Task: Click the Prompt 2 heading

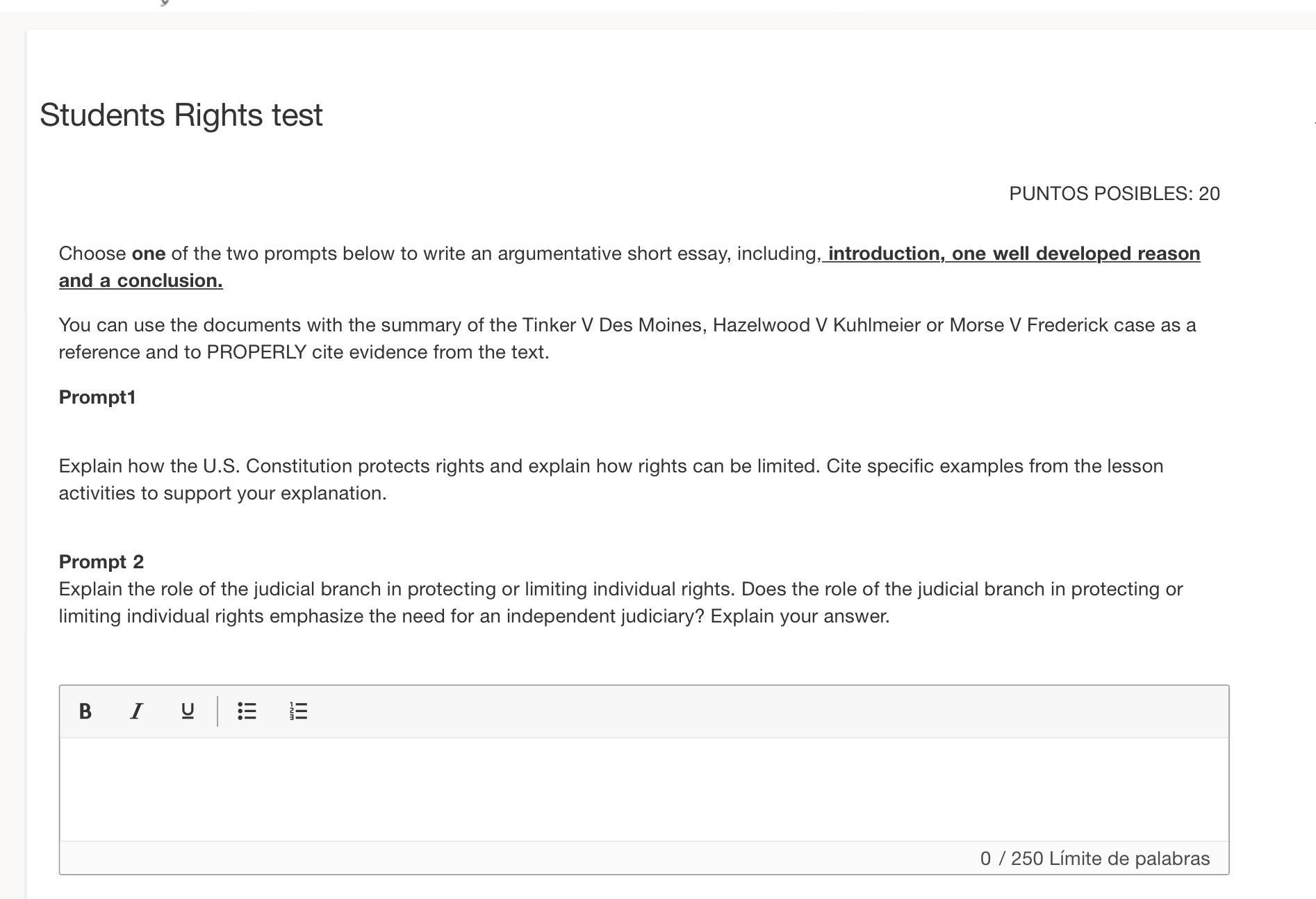Action: coord(101,561)
